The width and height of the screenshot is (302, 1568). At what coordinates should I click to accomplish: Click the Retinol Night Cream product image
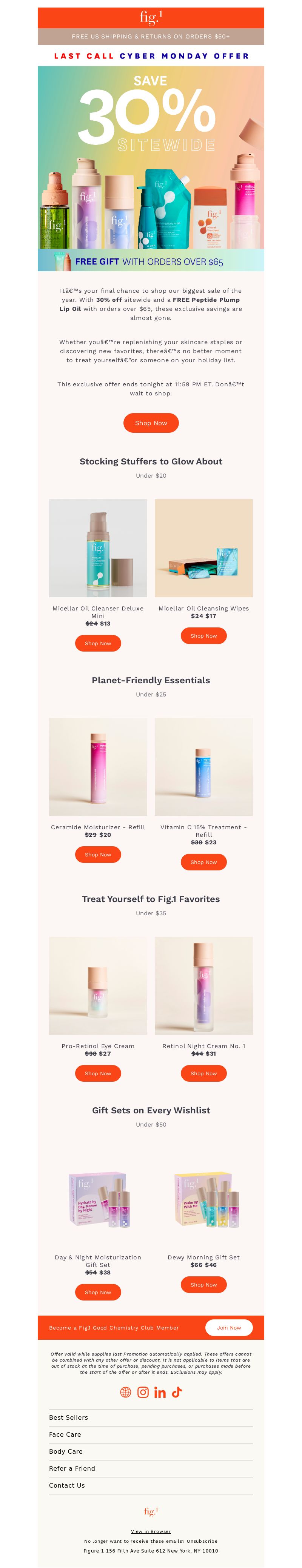[204, 985]
